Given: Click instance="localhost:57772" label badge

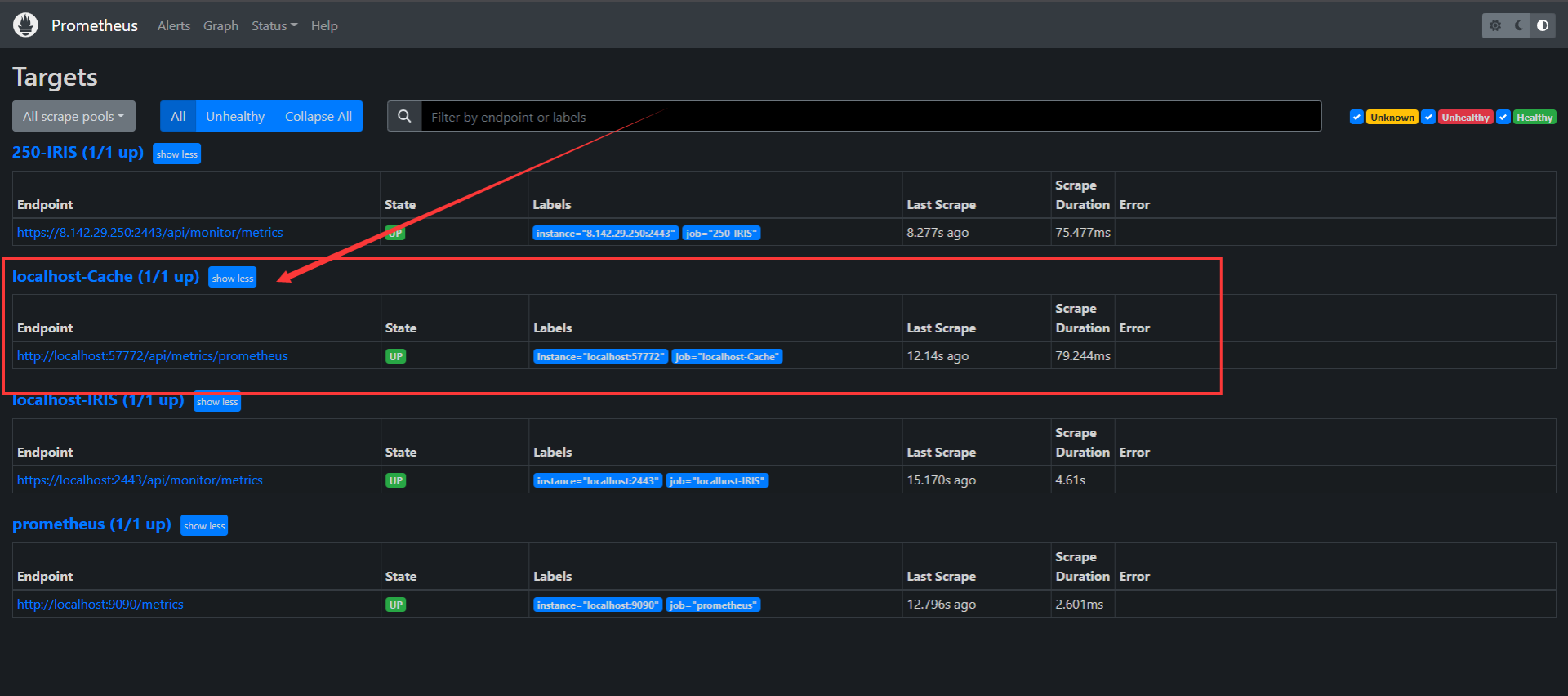Looking at the screenshot, I should [600, 357].
